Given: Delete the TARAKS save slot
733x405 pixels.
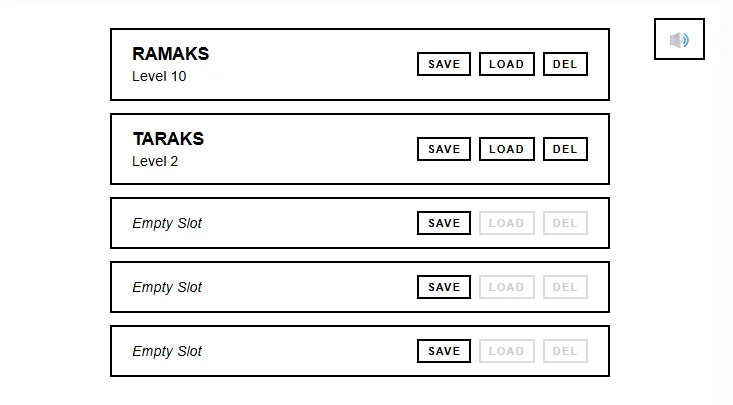Looking at the screenshot, I should [565, 149].
